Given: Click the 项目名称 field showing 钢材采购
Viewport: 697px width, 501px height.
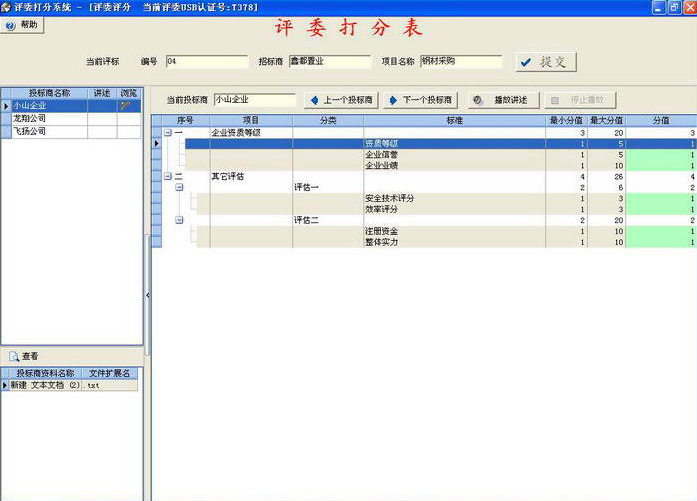Looking at the screenshot, I should coord(461,61).
